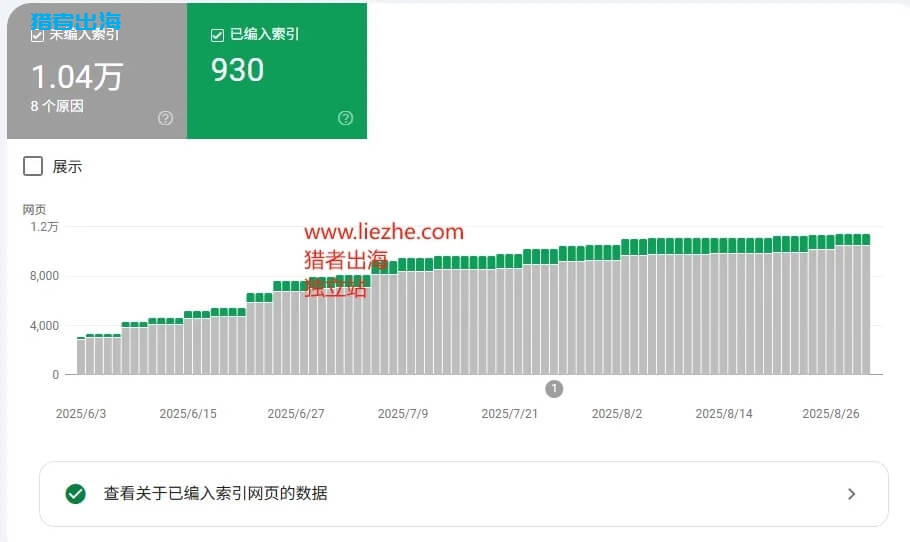910x542 pixels.
Task: Click the 2025/6/27 date axis label
Action: pos(295,414)
